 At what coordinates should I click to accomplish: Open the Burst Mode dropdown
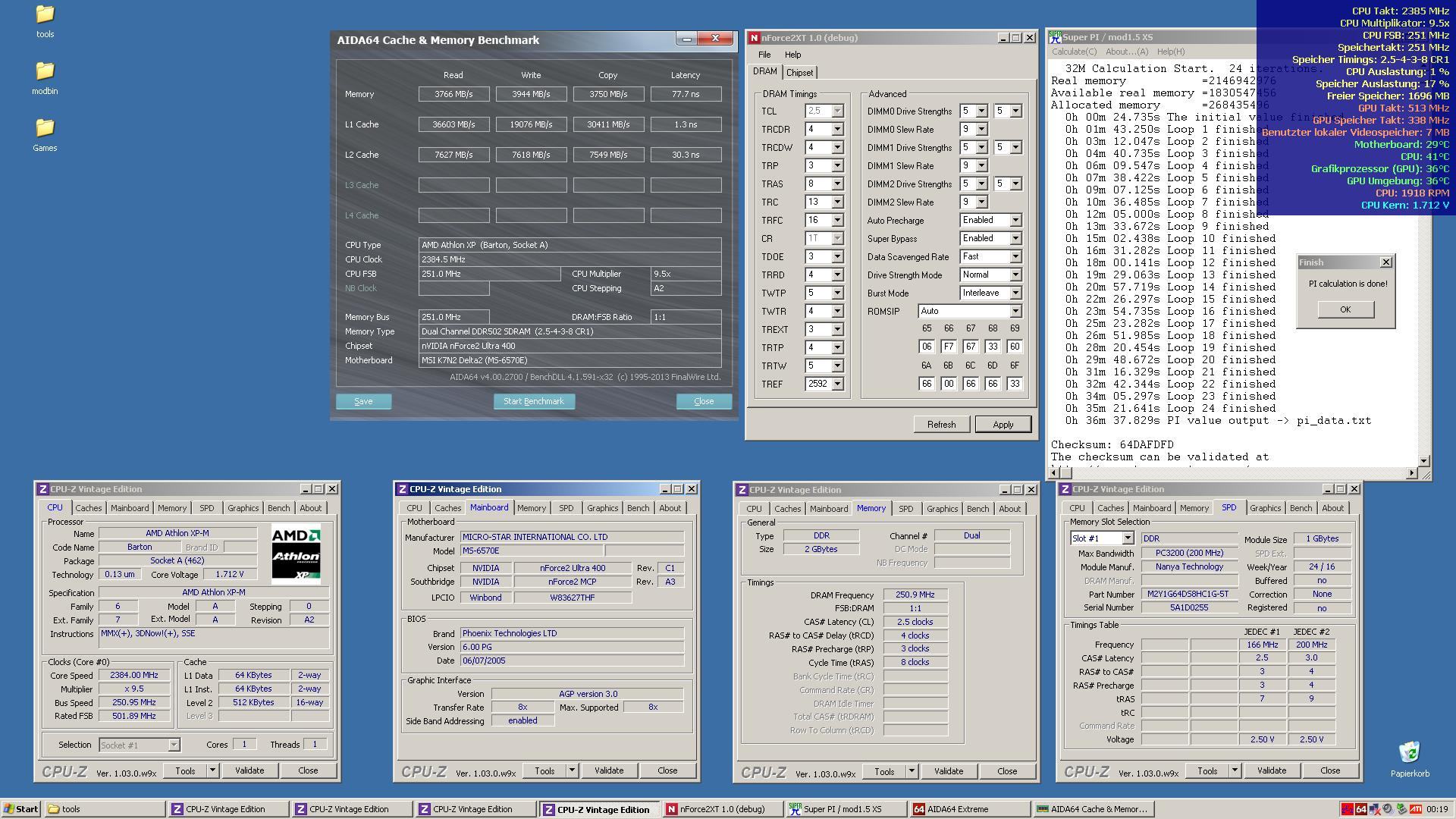(1015, 293)
